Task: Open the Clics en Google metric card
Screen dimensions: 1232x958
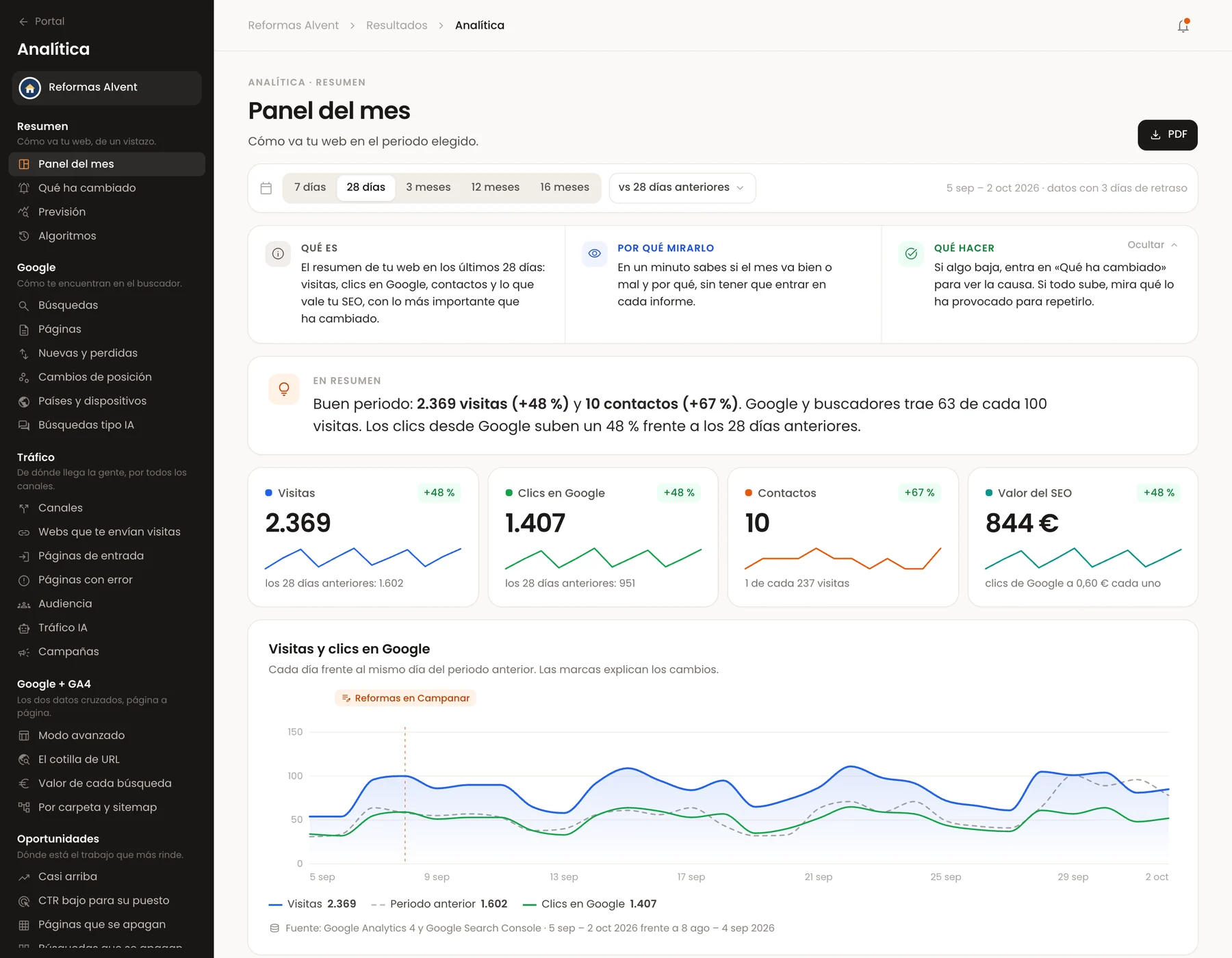Action: pyautogui.click(x=603, y=537)
